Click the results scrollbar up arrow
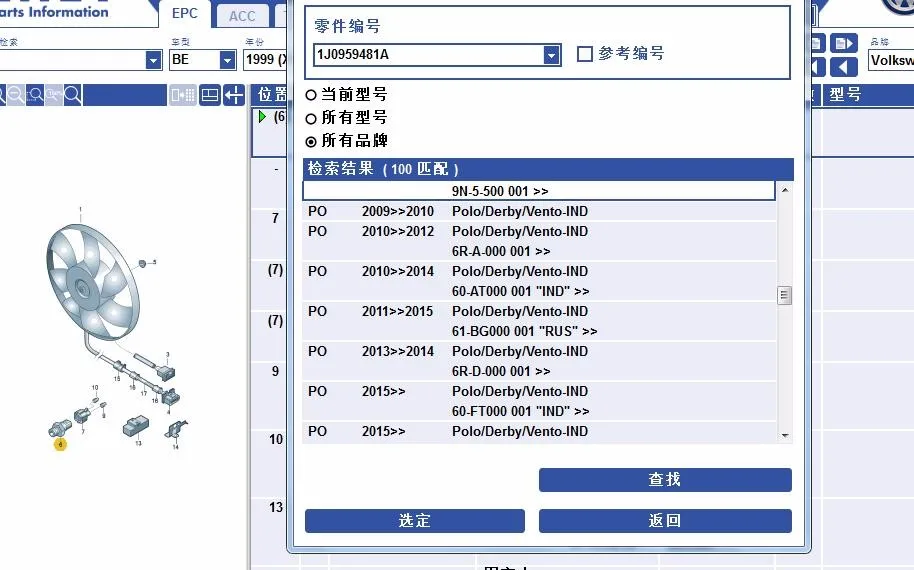914x570 pixels. point(785,190)
